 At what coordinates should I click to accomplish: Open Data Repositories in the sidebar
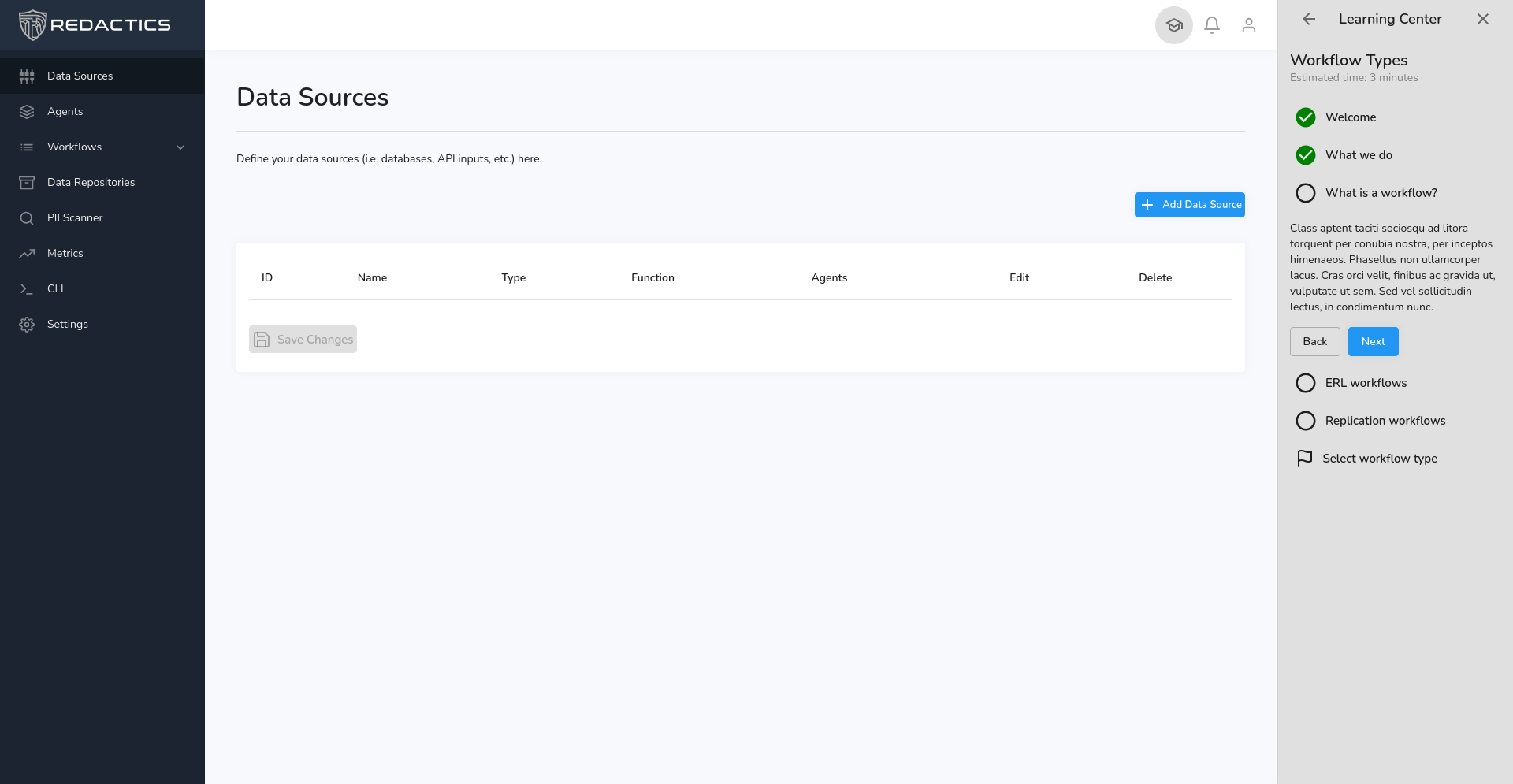pyautogui.click(x=91, y=183)
